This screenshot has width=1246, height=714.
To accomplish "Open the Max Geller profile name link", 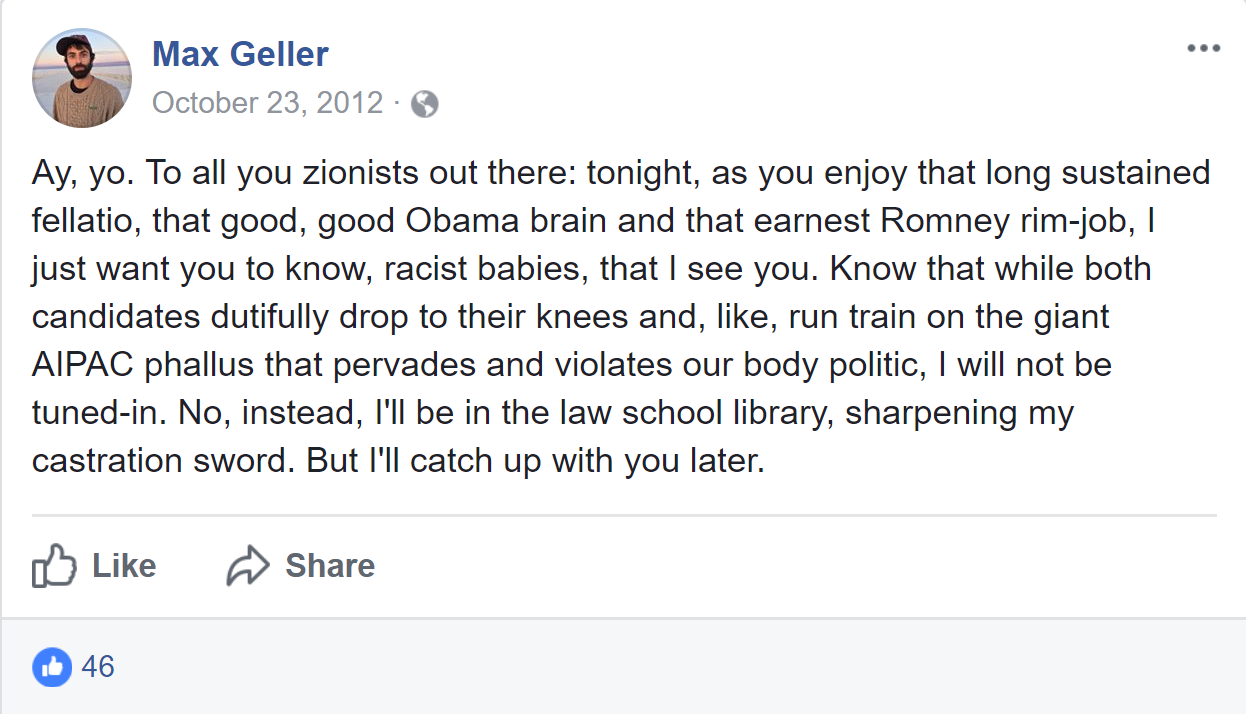I will pos(240,53).
